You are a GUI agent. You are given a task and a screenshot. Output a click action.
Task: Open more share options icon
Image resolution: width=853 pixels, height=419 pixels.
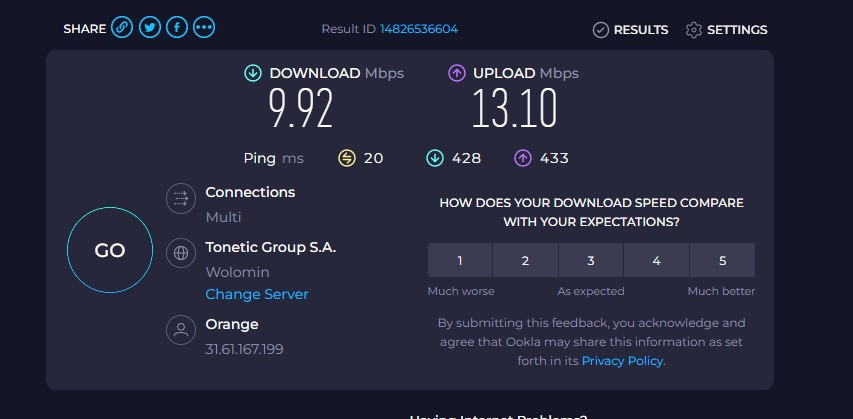pyautogui.click(x=204, y=28)
